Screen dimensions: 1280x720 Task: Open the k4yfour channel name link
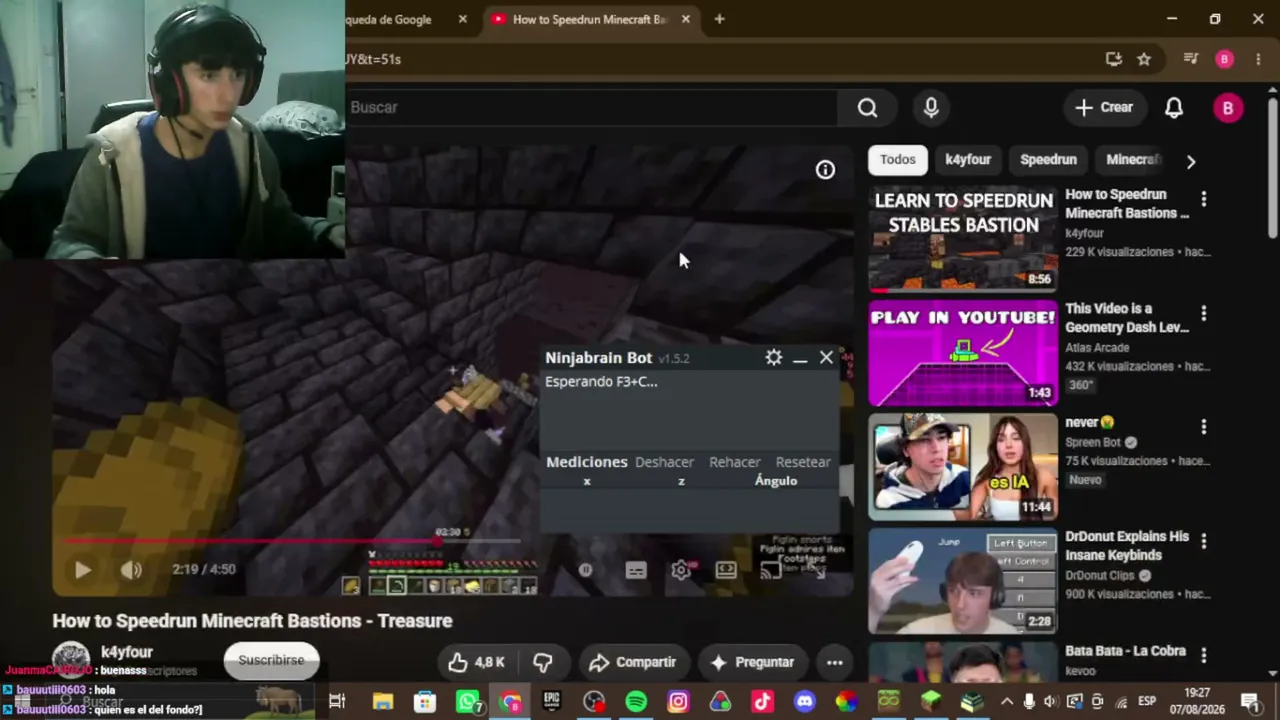(127, 652)
